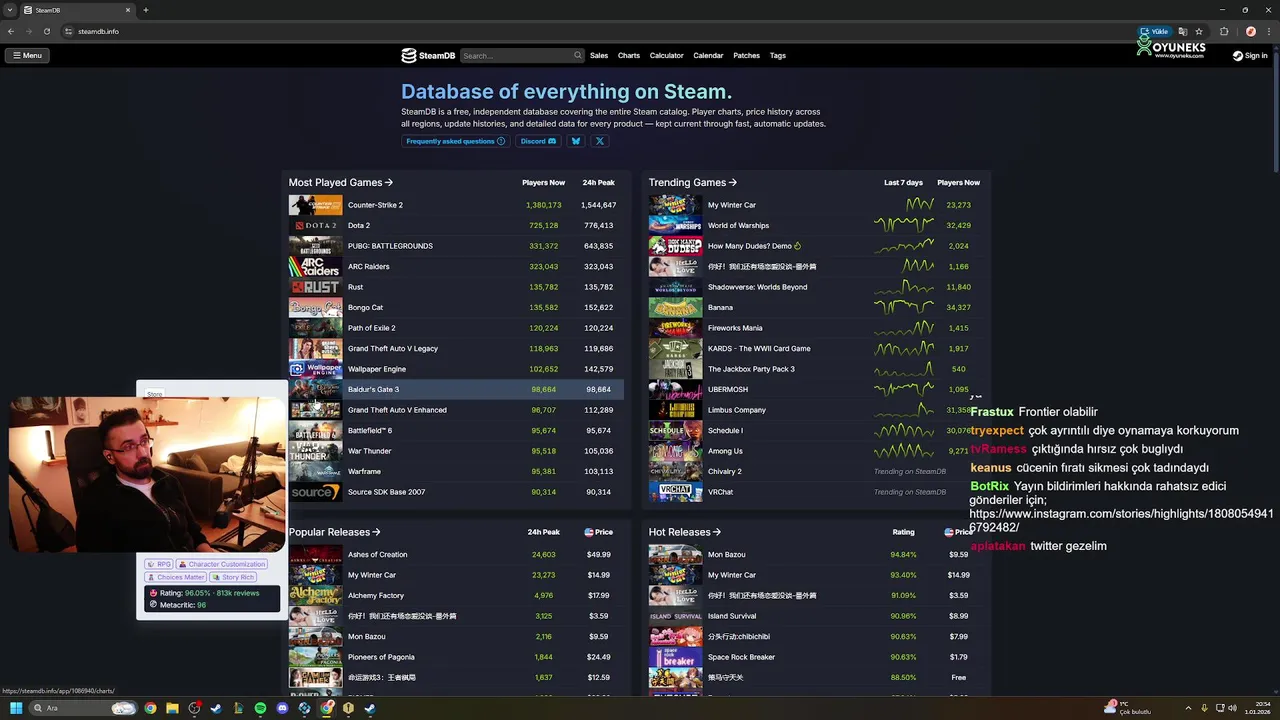Open a new browser tab

click(x=146, y=10)
